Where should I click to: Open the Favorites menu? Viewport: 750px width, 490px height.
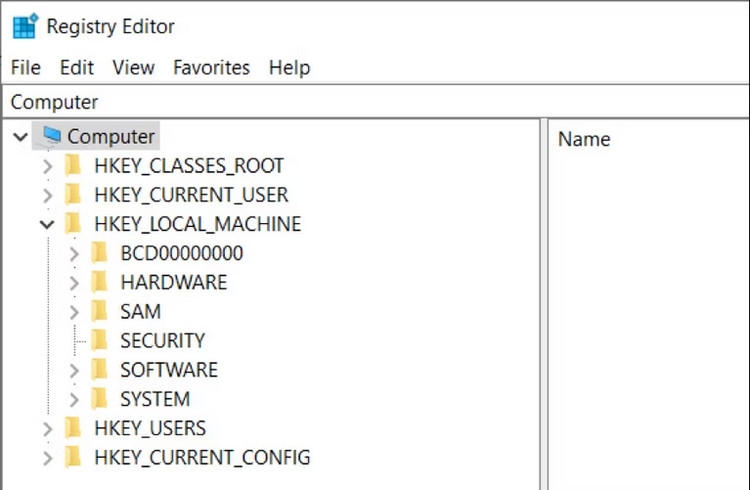coord(211,67)
